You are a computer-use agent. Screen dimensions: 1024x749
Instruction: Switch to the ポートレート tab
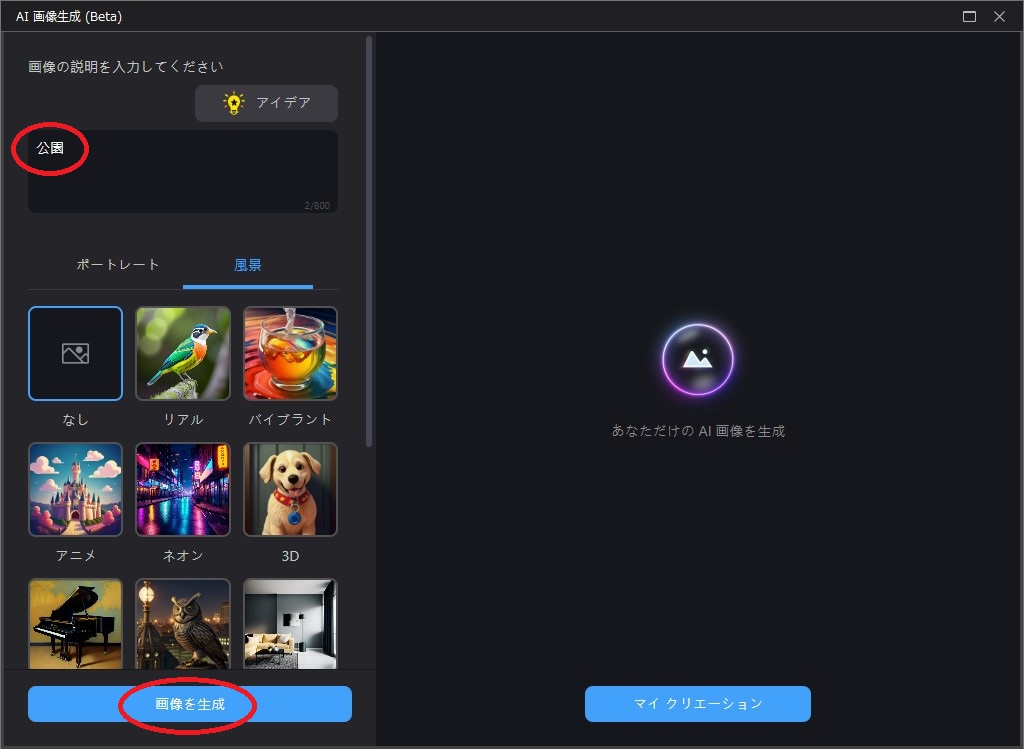(x=118, y=265)
